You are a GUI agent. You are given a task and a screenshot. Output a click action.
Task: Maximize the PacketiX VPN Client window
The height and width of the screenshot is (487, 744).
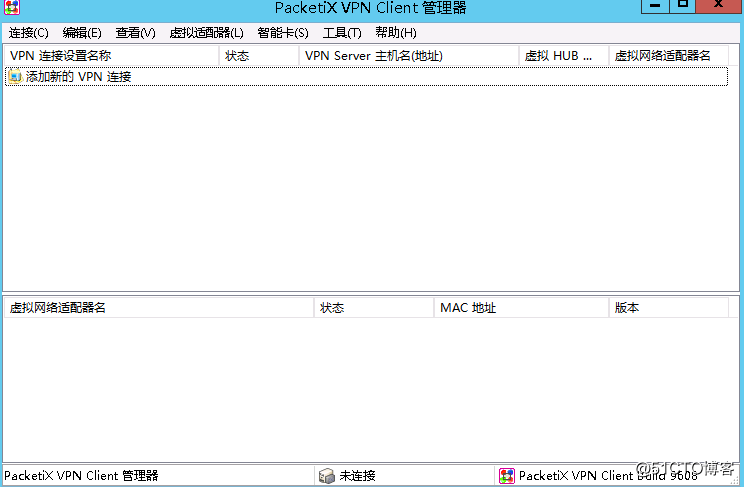[x=683, y=6]
